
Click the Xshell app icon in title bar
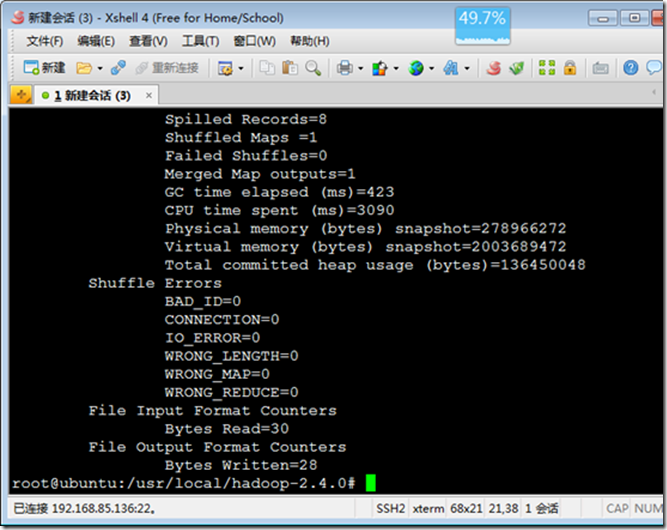18,17
